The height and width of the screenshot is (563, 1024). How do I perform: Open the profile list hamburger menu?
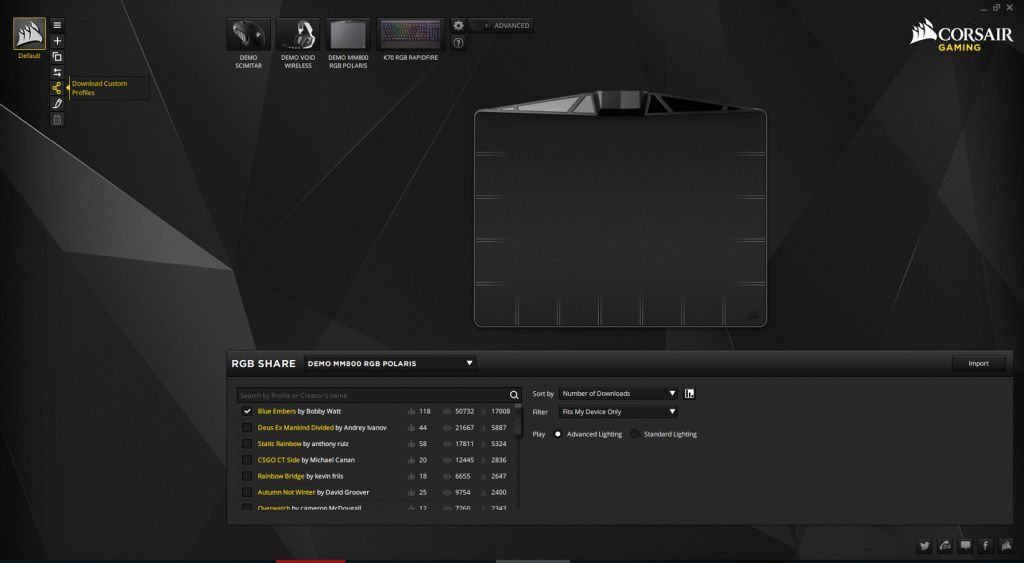[x=57, y=25]
